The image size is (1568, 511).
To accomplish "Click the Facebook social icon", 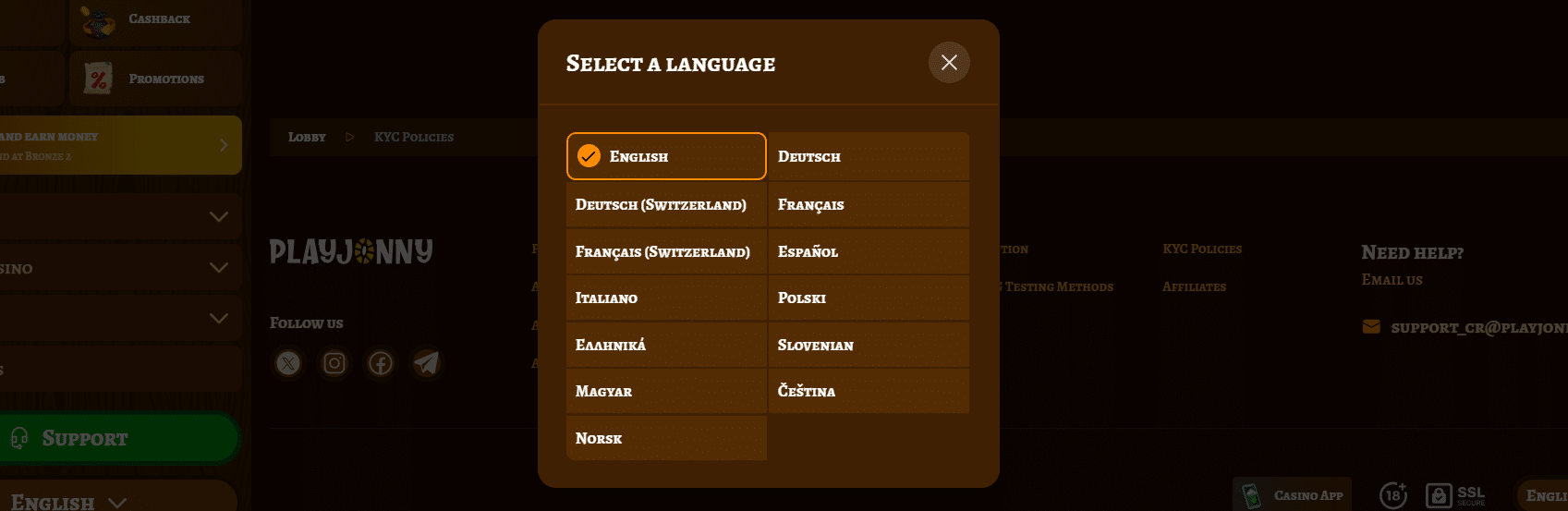I will pyautogui.click(x=381, y=363).
